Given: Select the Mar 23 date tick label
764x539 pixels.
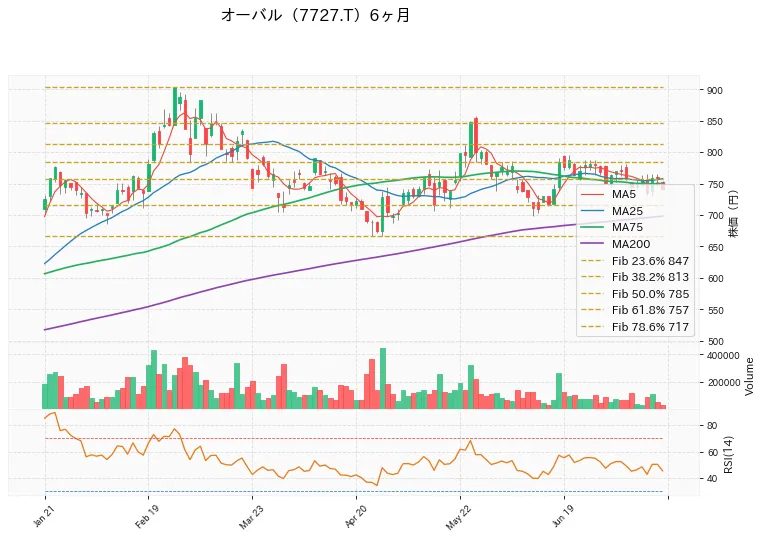Looking at the screenshot, I should click(250, 517).
